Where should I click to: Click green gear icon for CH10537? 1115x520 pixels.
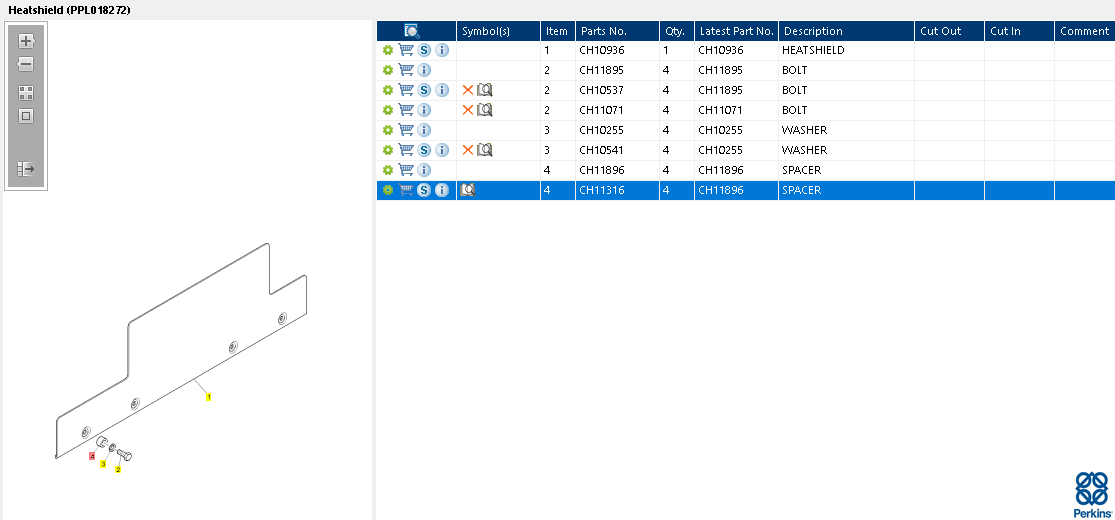coord(388,90)
